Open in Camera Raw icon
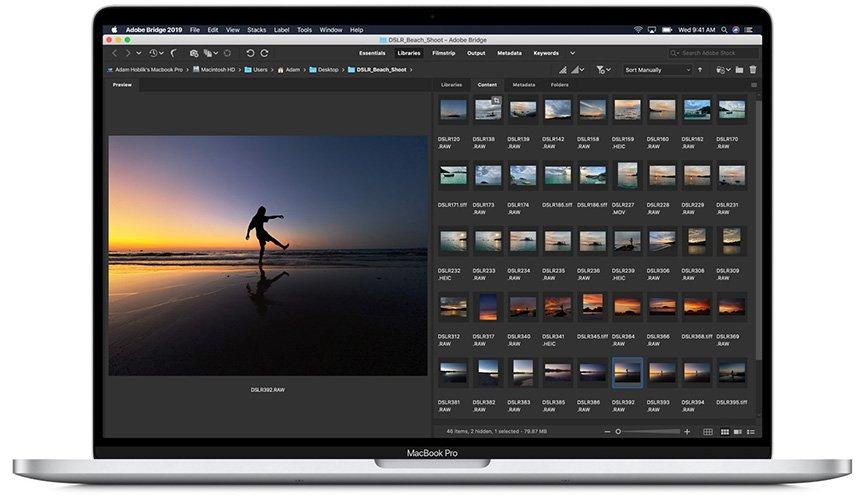Screen dimensions: 864x496 [227, 53]
